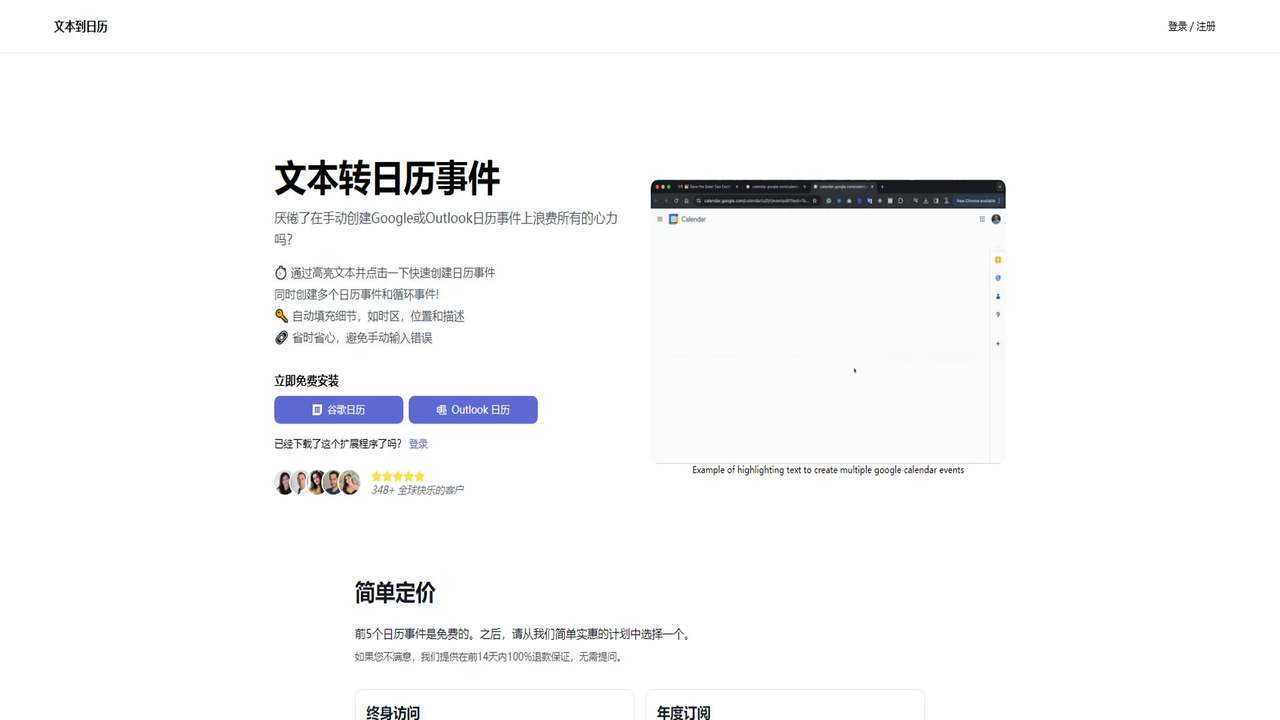
Task: Click the Google apps grid icon in demo
Action: click(982, 219)
